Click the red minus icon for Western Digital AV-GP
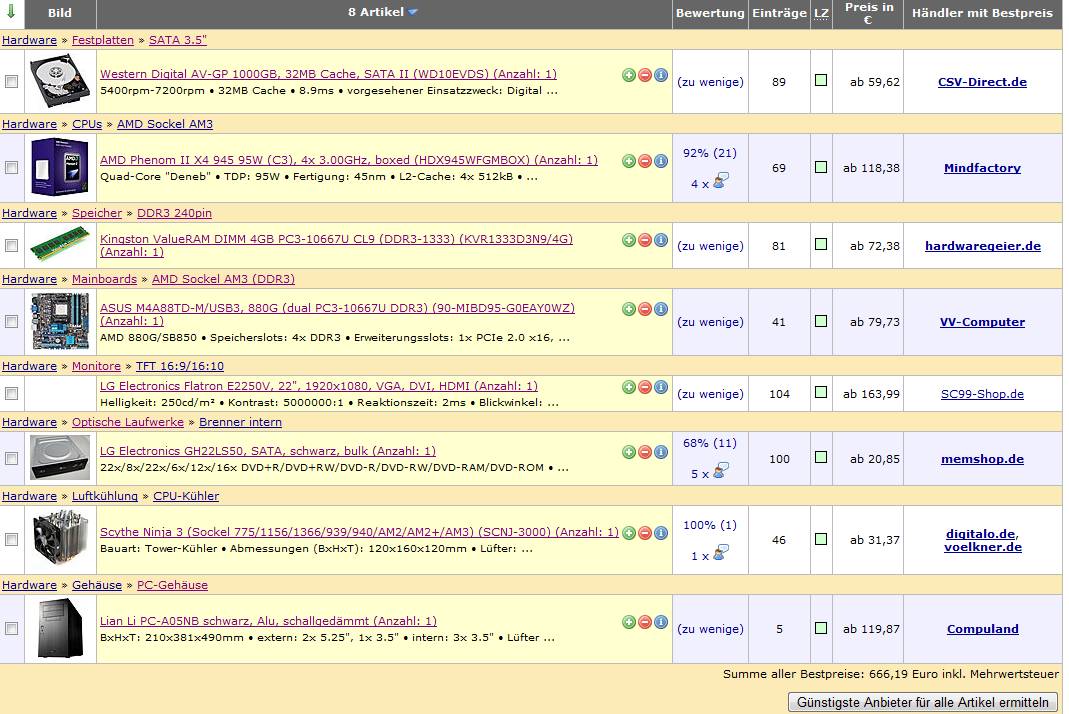1069x714 pixels. pyautogui.click(x=645, y=75)
